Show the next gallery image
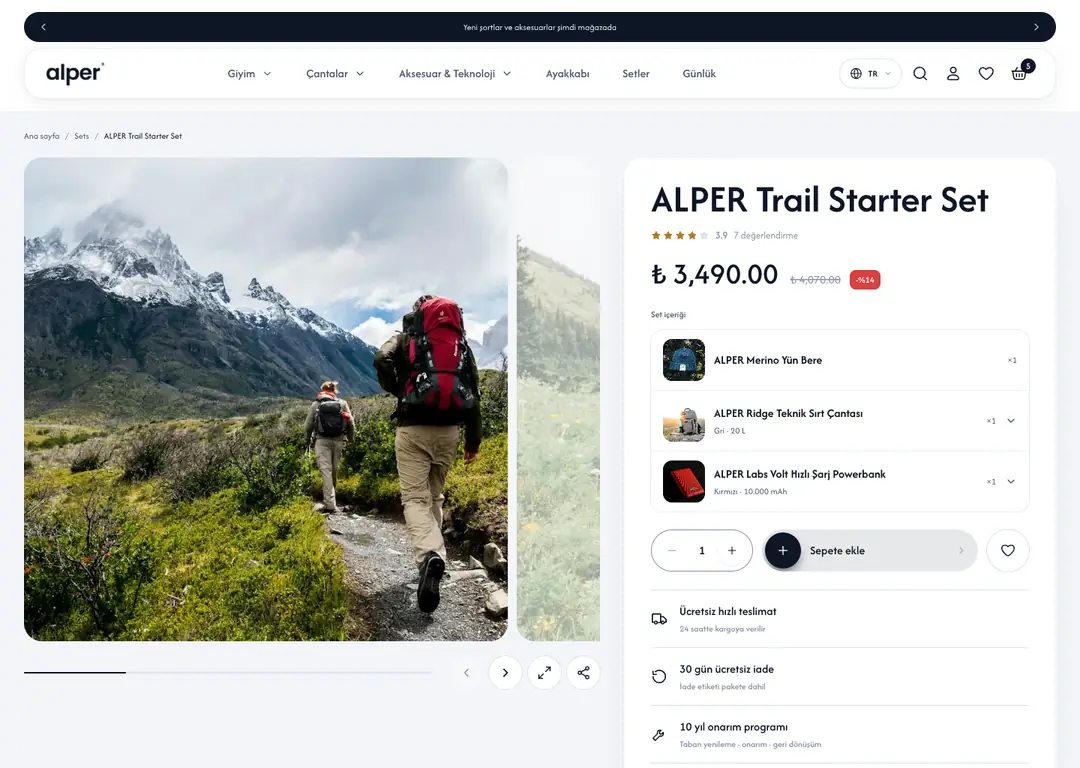This screenshot has width=1080, height=768. pos(505,673)
